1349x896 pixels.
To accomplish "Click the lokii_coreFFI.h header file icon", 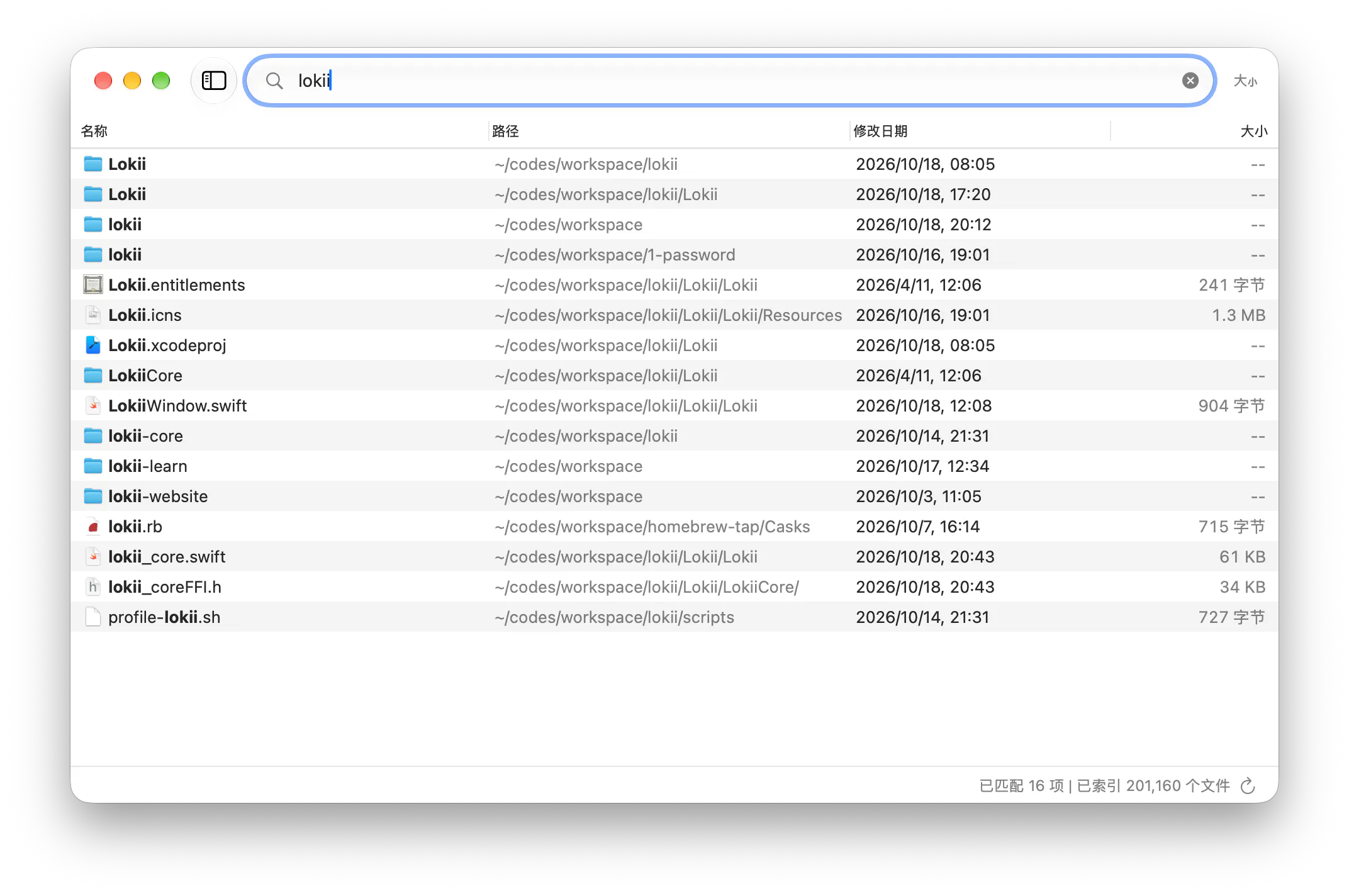I will pyautogui.click(x=93, y=587).
